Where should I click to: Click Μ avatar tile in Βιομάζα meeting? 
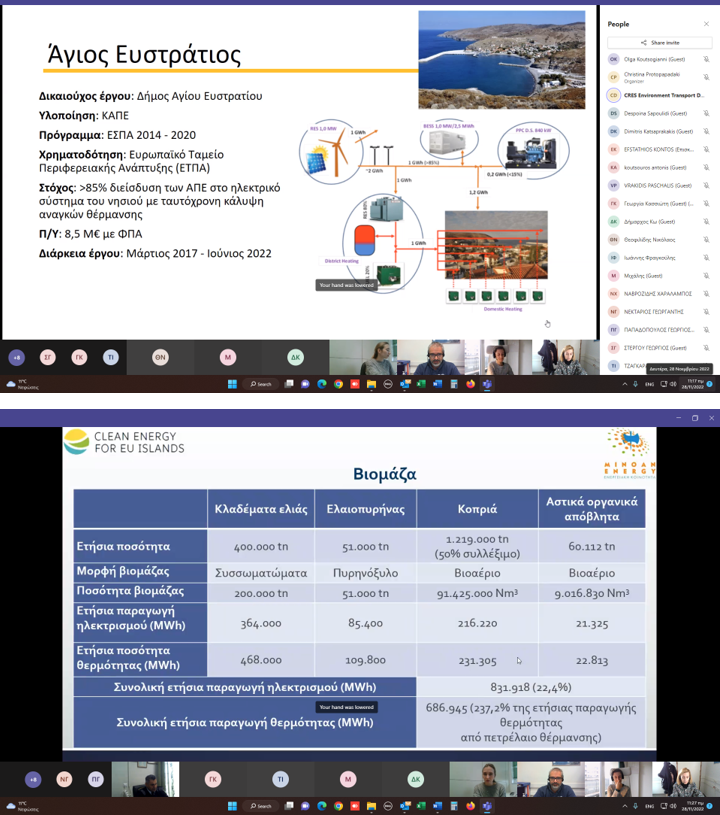click(348, 779)
